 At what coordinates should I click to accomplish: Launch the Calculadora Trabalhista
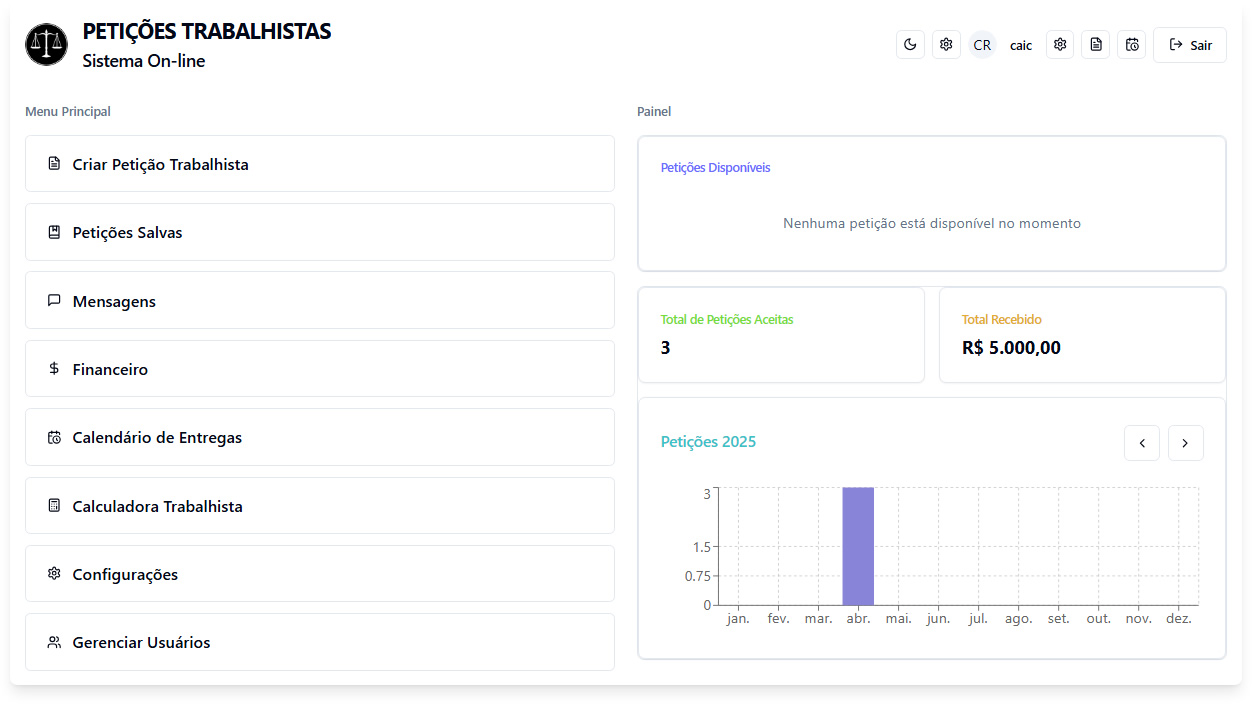pos(320,506)
